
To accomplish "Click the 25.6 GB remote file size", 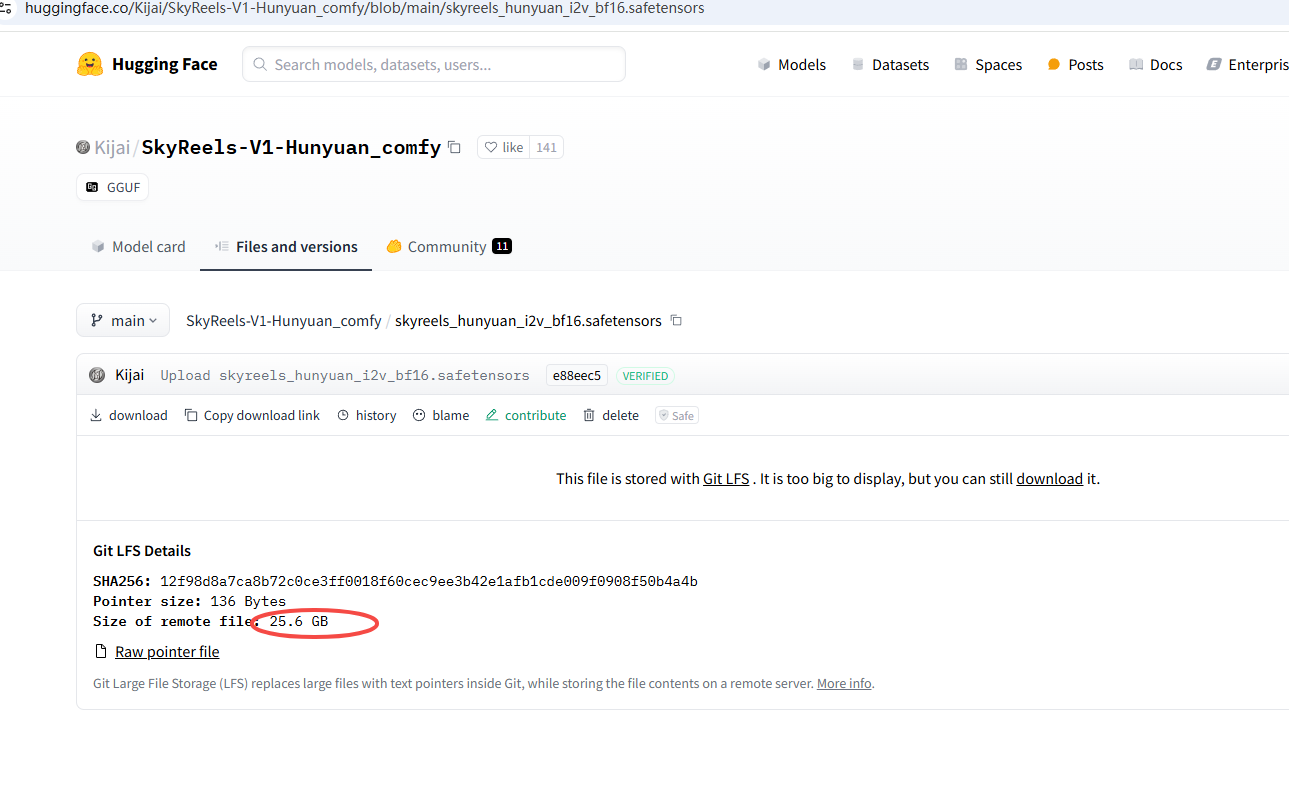I will (x=299, y=621).
